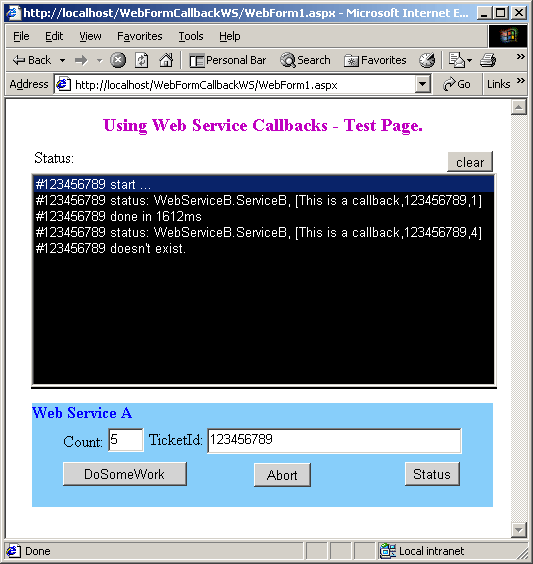The image size is (533, 564).
Task: Go to the Home page icon
Action: 166,60
